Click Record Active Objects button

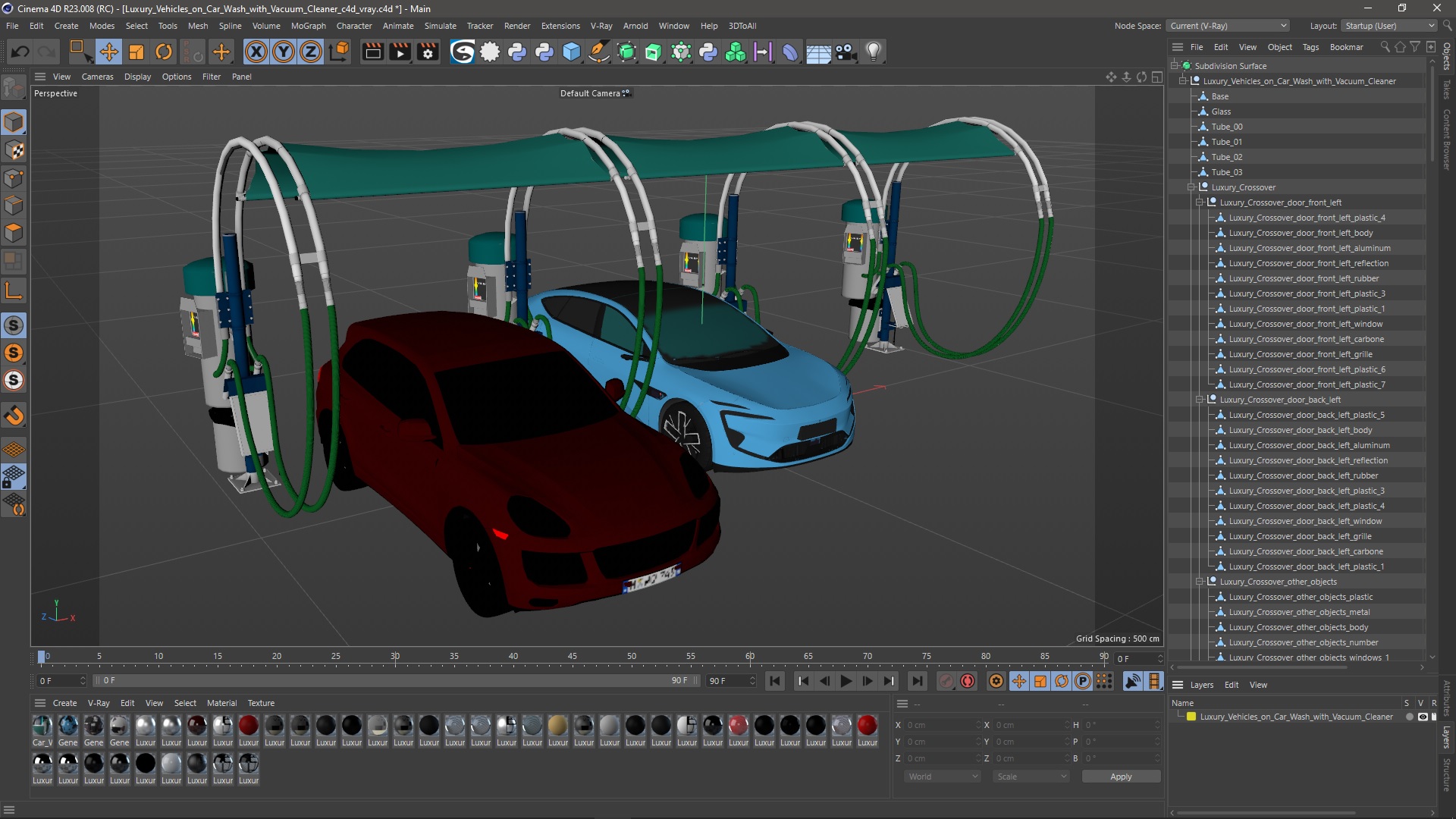[946, 681]
